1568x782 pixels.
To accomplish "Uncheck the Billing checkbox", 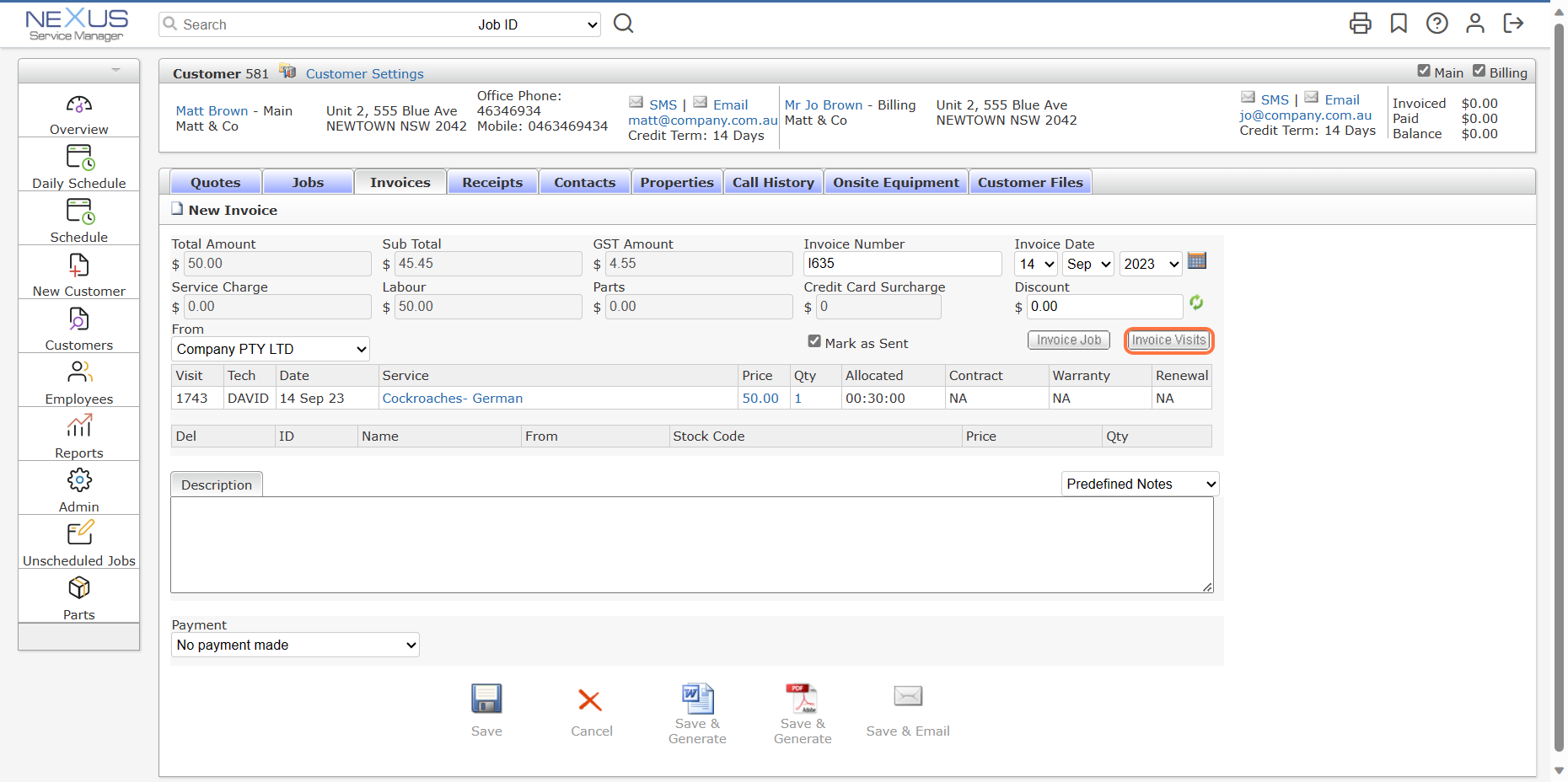I will click(1480, 71).
